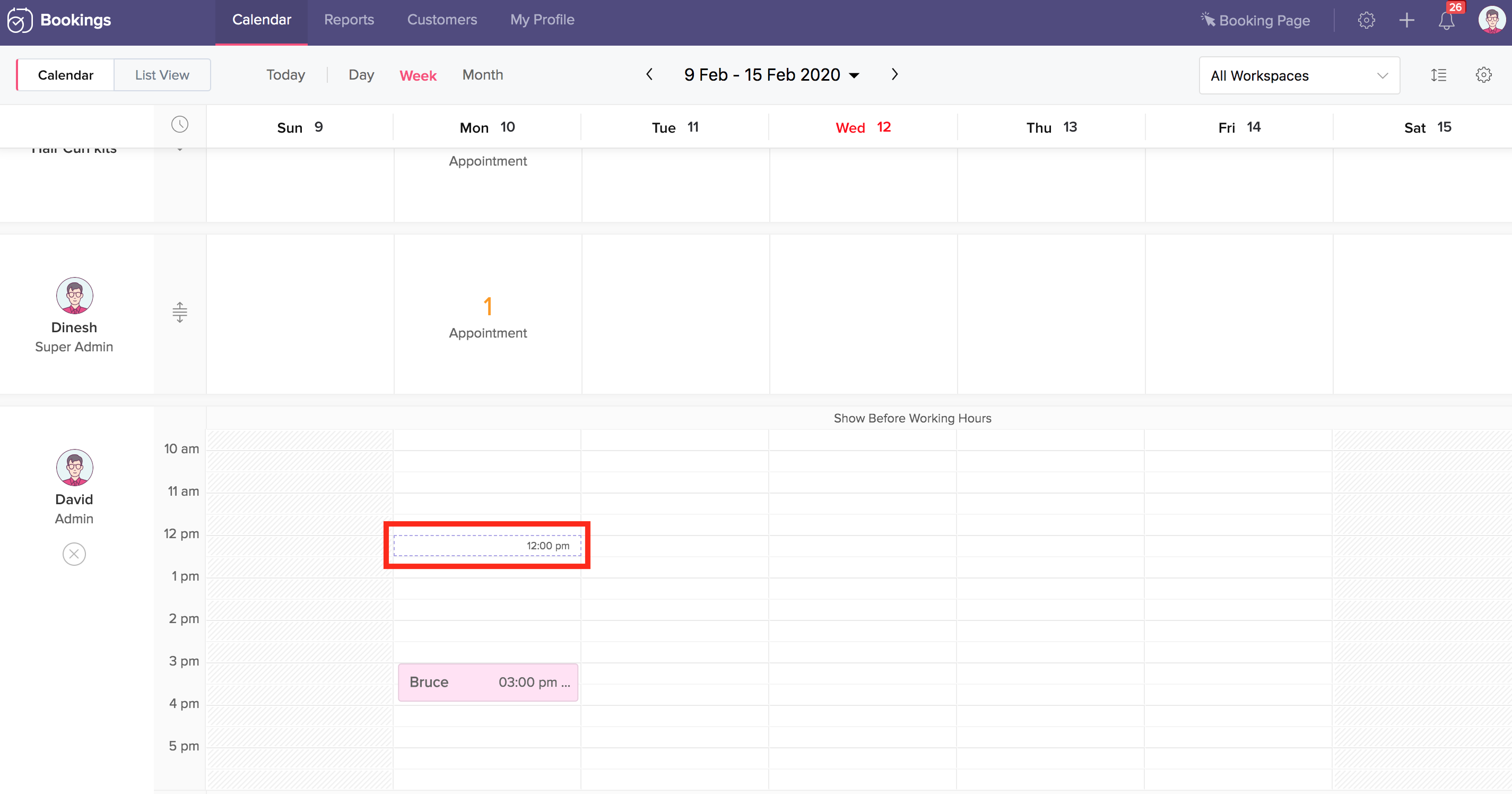Open the Reports tab
The width and height of the screenshot is (1512, 794).
click(349, 20)
